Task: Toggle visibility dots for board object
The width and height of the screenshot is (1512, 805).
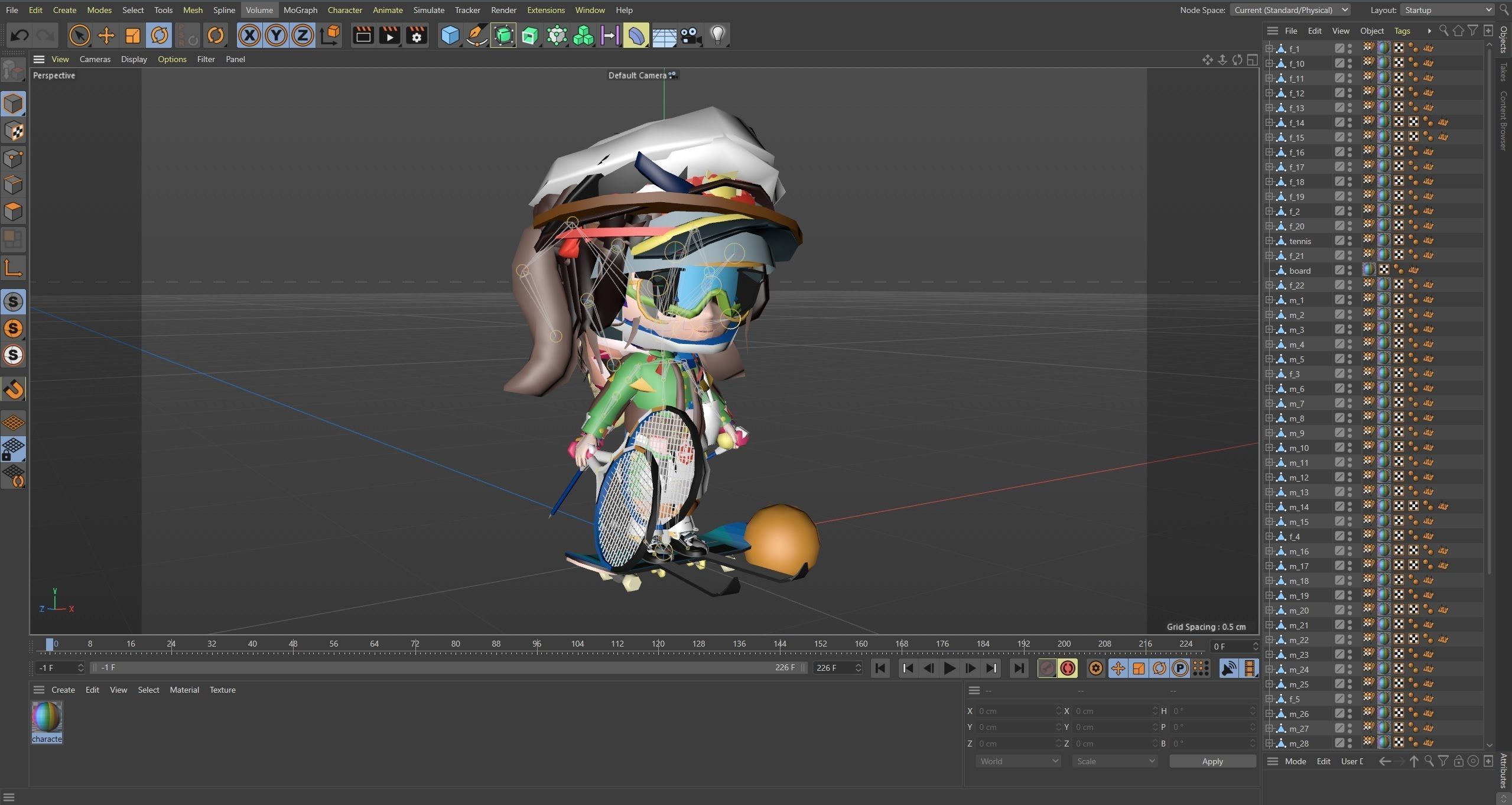Action: tap(1350, 270)
